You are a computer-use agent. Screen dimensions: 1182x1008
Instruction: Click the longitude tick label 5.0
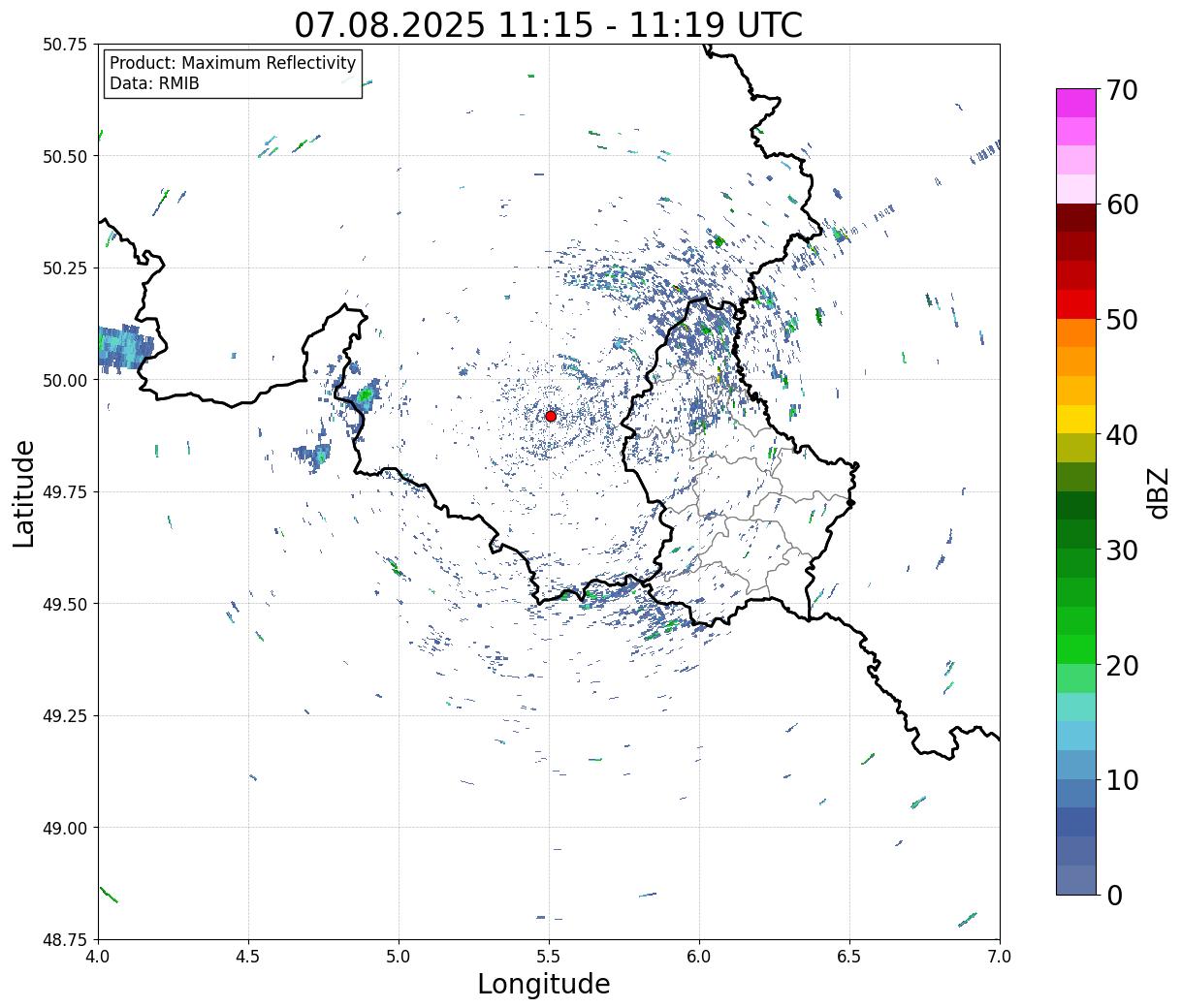399,957
